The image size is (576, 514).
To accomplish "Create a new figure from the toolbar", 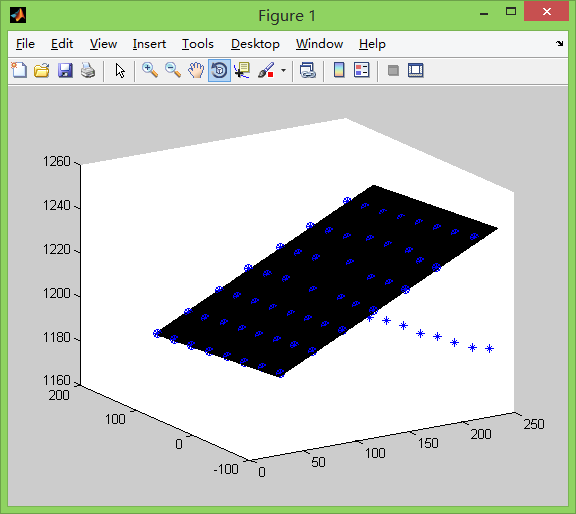I will (19, 70).
